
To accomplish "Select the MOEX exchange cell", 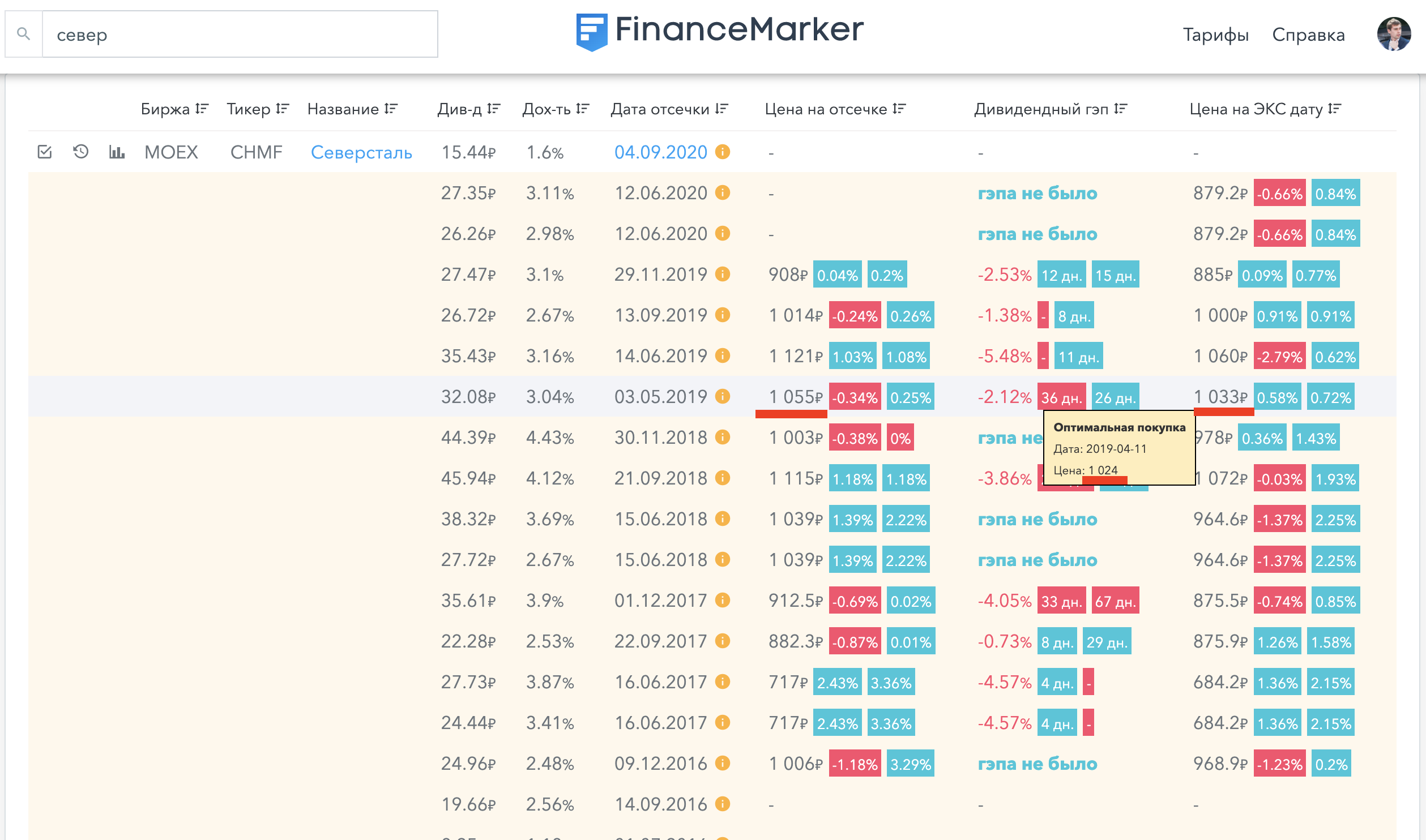I will (171, 152).
